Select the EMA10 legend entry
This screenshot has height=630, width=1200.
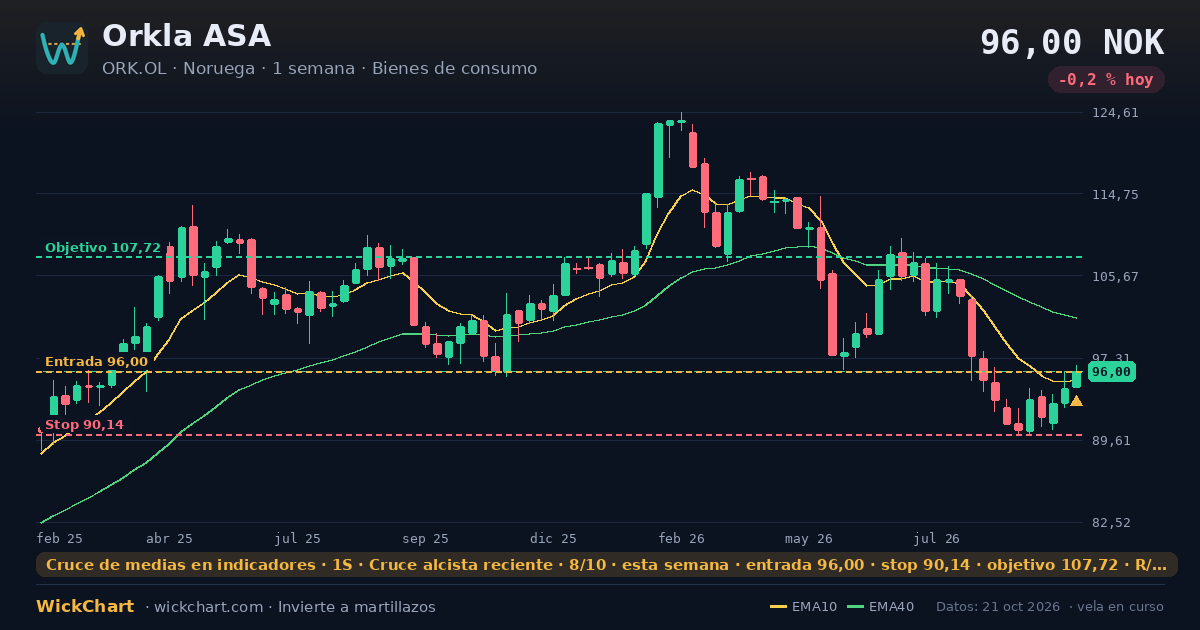(x=803, y=607)
